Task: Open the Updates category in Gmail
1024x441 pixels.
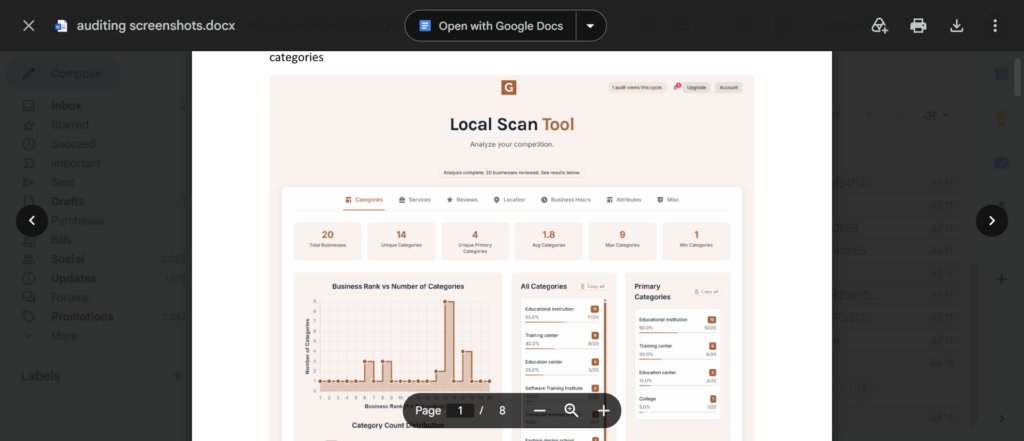Action: (74, 278)
